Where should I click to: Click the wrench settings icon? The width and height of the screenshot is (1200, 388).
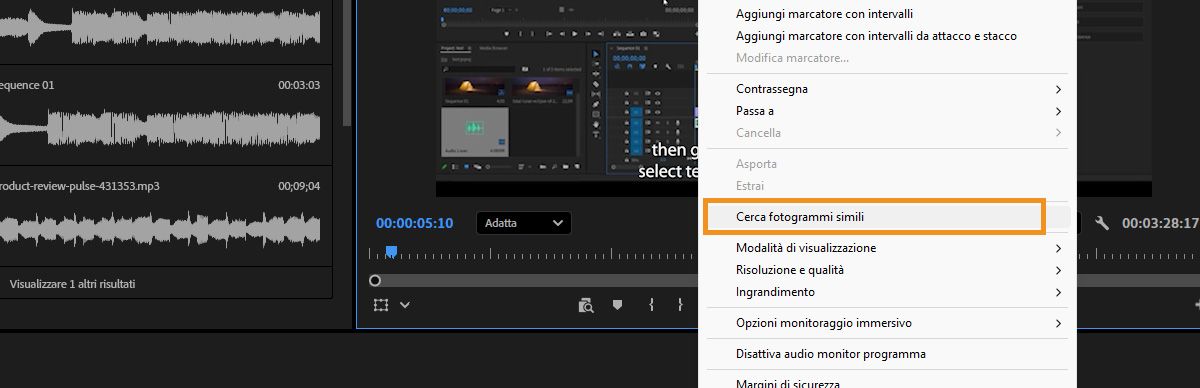[1103, 223]
